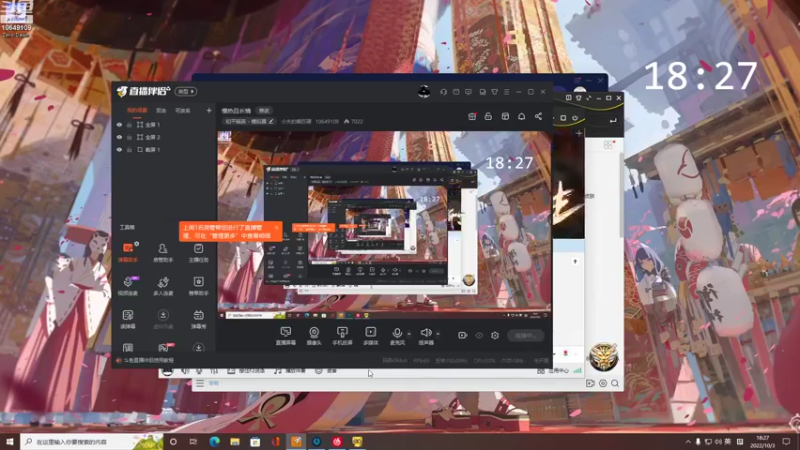Click the box icon left of the bell
This screenshot has width=800, height=450.
(505, 116)
